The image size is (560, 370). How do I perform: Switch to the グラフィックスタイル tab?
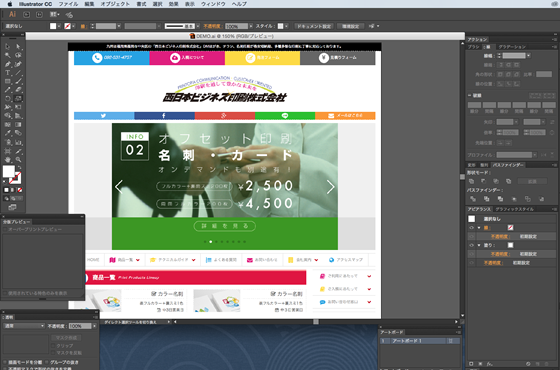514,209
